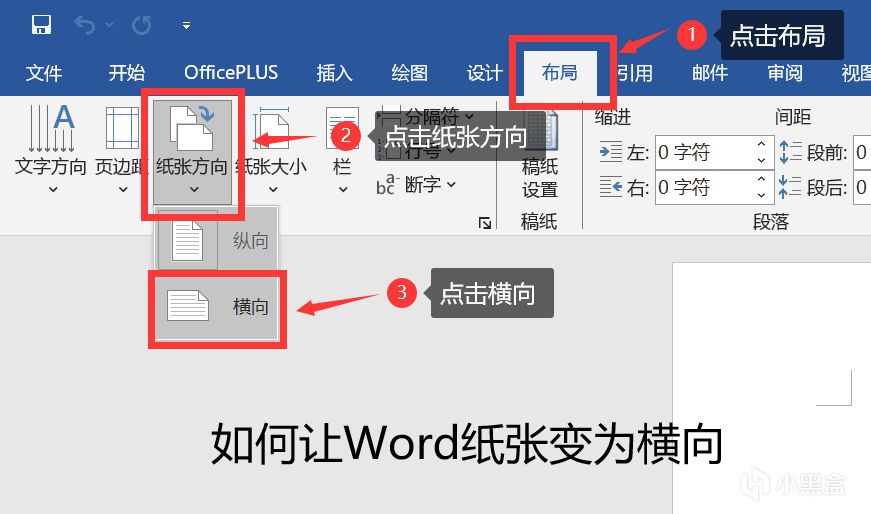Expand the 纸张方向 dropdown chevron
This screenshot has width=871, height=514.
click(x=194, y=189)
